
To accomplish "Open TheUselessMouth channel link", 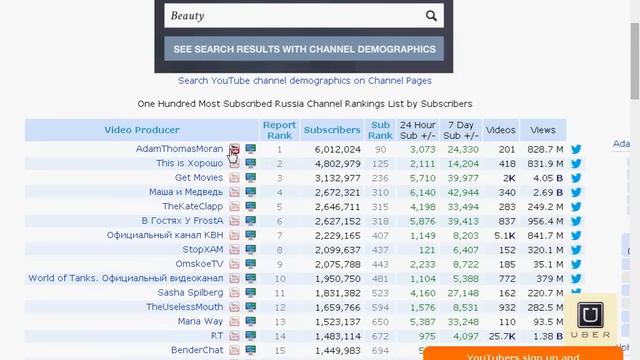I will 184,307.
